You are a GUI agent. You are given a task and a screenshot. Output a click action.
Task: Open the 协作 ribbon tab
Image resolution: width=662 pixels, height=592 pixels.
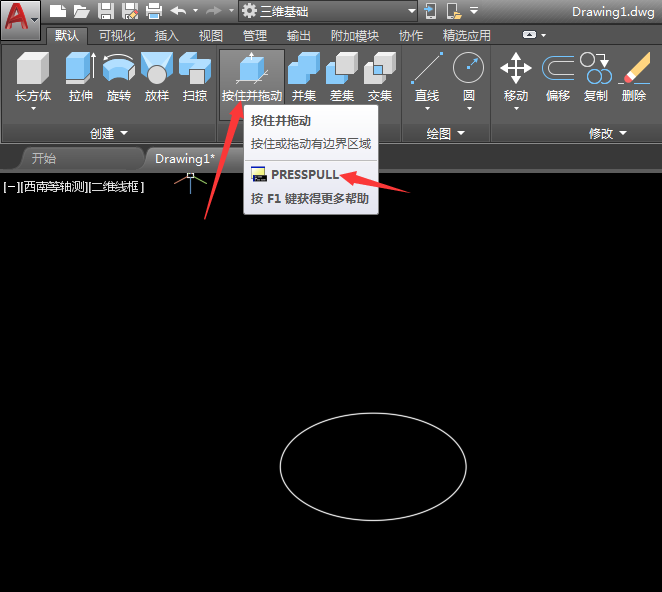tap(411, 36)
